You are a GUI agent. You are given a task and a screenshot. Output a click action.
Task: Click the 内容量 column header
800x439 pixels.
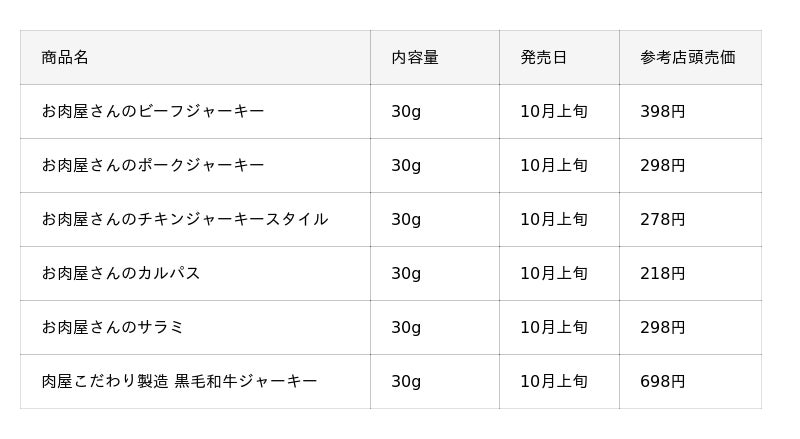point(415,58)
